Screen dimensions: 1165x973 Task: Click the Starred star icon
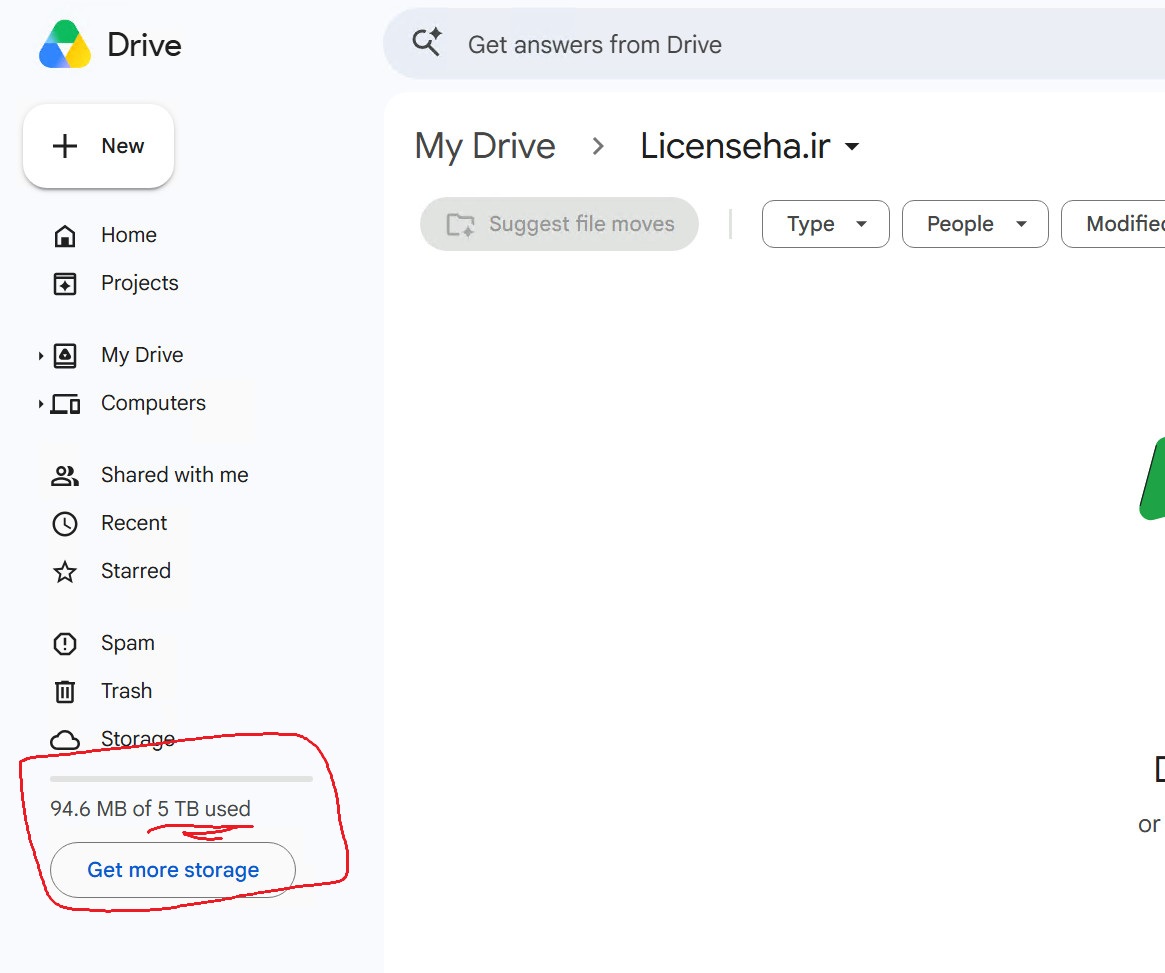[65, 571]
